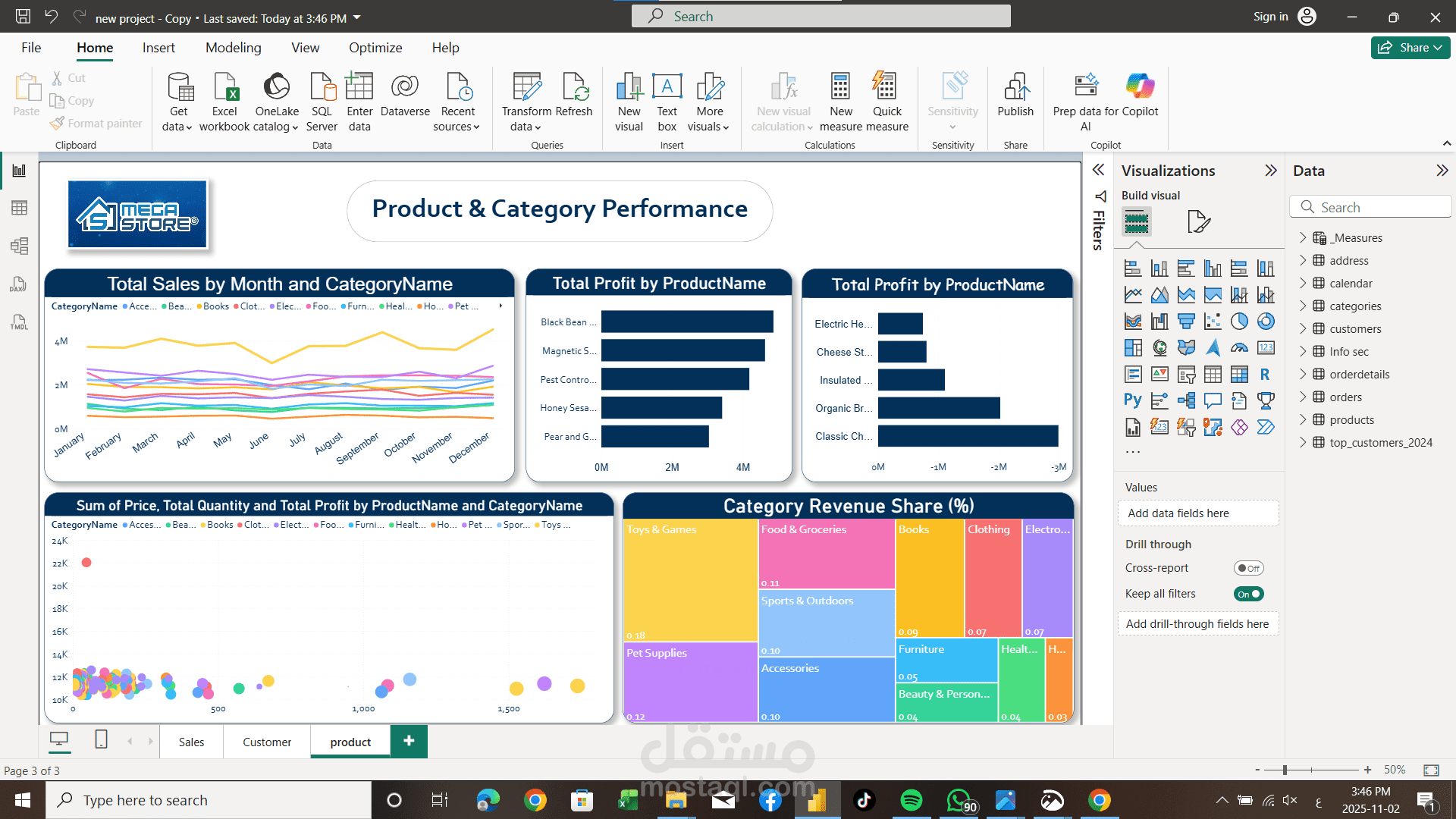1456x819 pixels.
Task: Switch to mobile layout view
Action: (101, 739)
